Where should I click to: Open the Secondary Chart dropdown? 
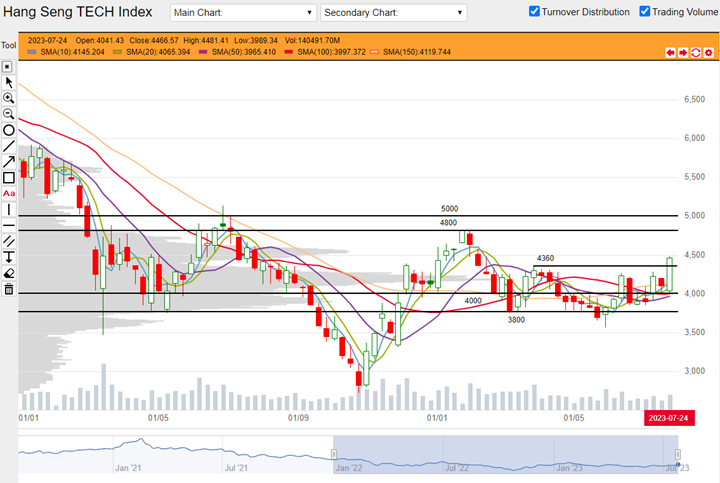pos(394,12)
